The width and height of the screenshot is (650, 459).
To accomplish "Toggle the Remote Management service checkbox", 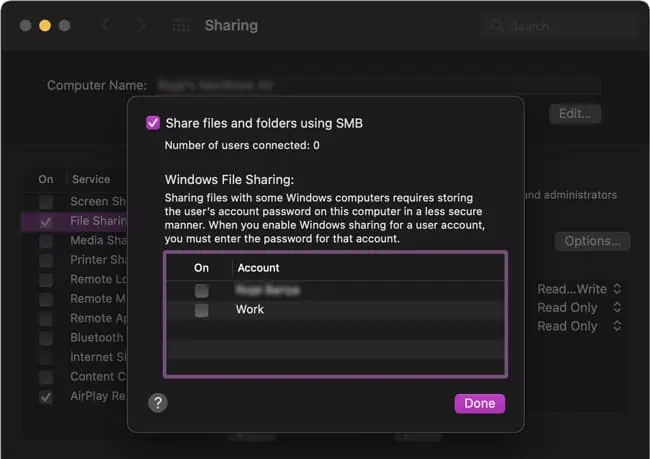I will (x=46, y=300).
